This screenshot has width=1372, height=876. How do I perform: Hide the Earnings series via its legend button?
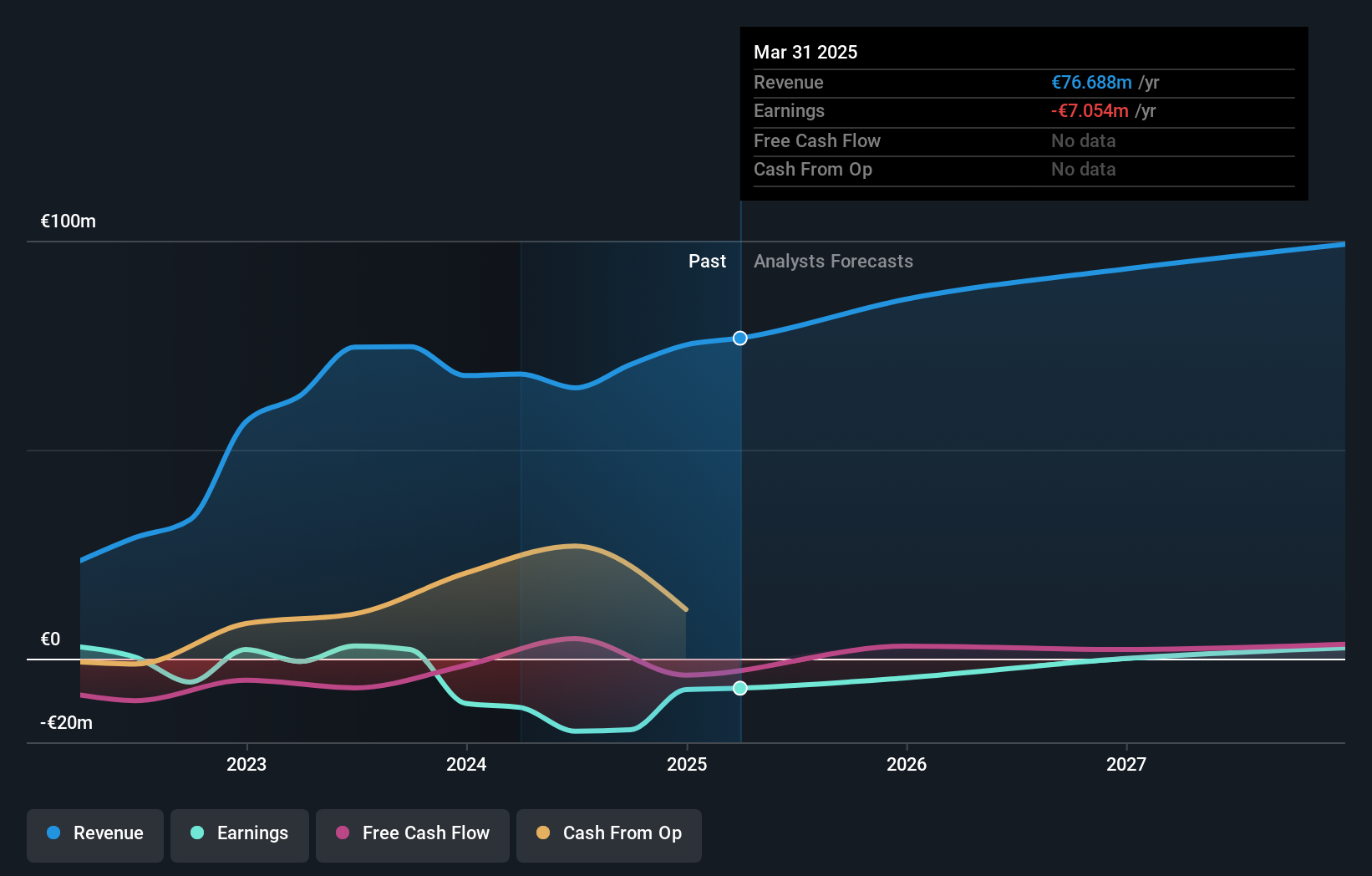[240, 835]
